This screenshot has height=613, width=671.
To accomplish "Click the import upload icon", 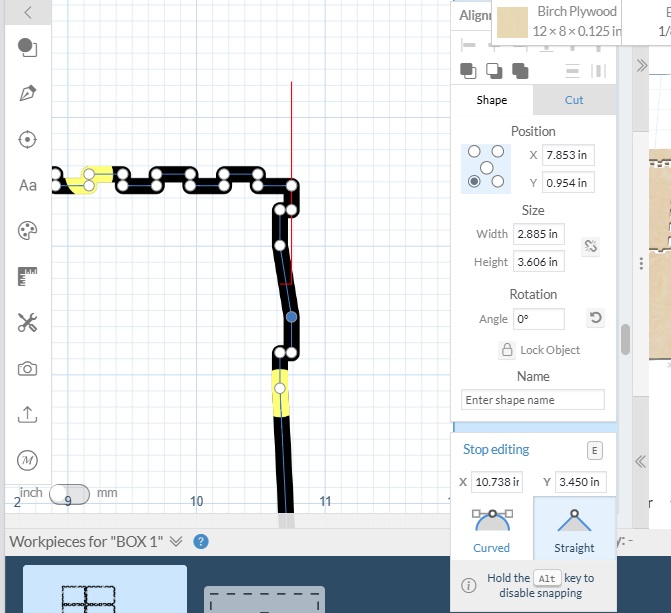I will [27, 414].
